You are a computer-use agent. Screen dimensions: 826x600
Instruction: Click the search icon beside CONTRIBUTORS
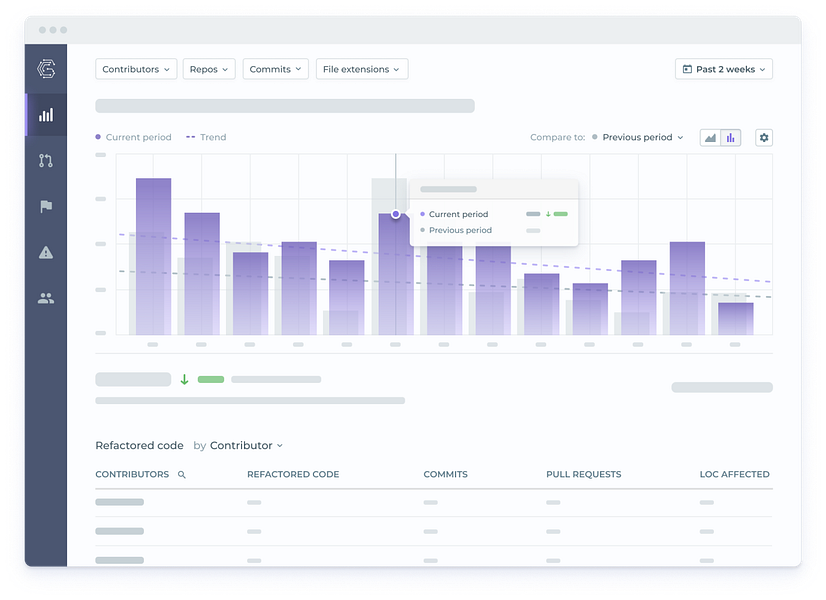click(x=182, y=475)
